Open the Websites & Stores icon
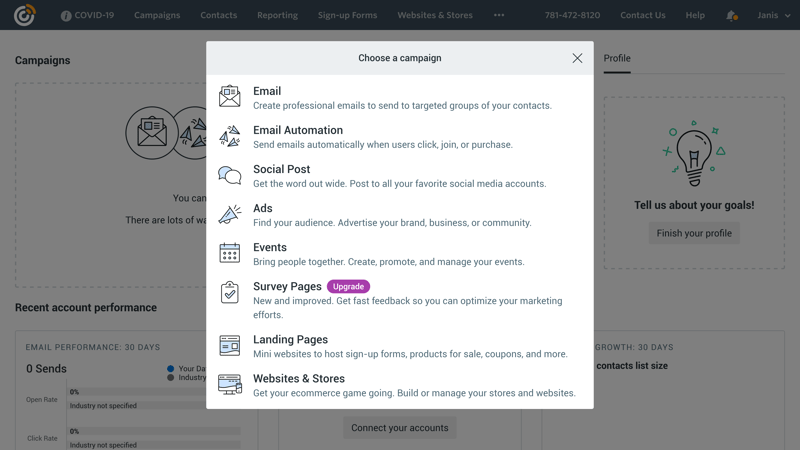 (x=230, y=385)
